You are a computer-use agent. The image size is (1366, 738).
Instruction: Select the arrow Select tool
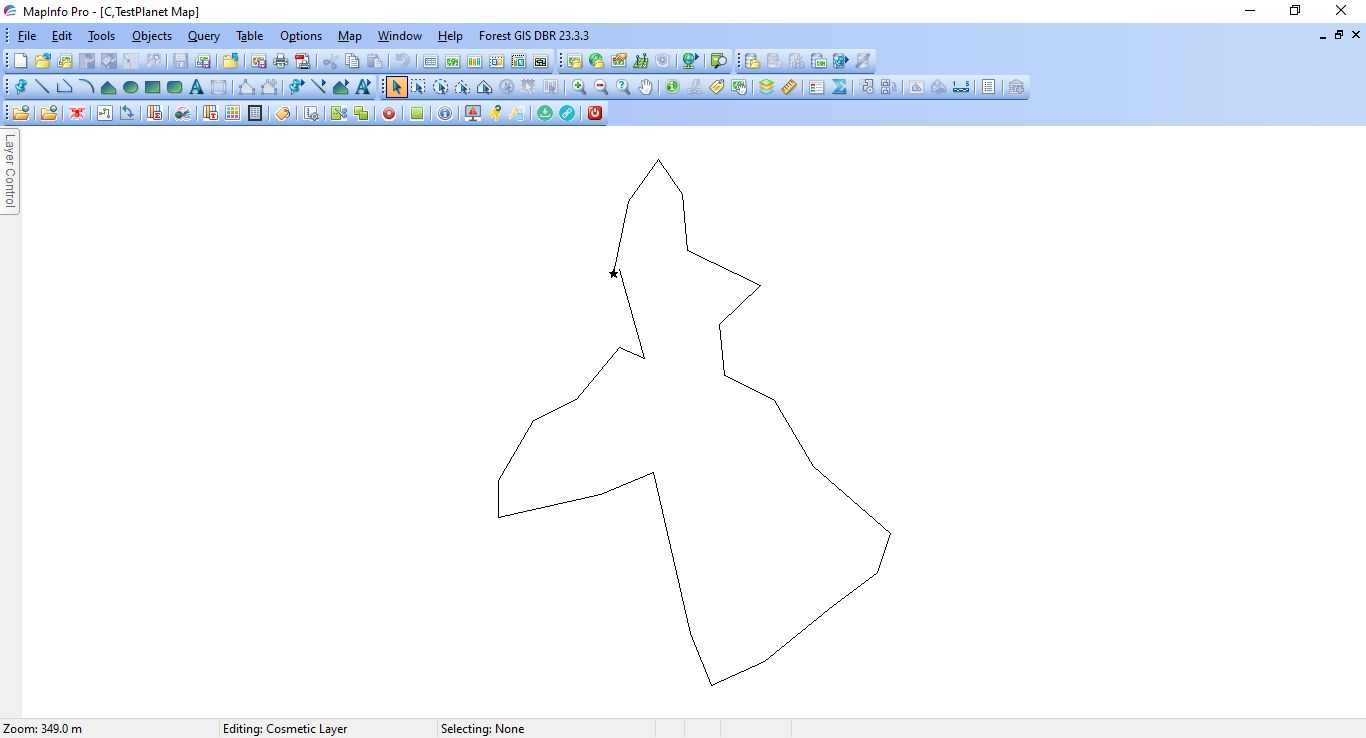(x=397, y=87)
